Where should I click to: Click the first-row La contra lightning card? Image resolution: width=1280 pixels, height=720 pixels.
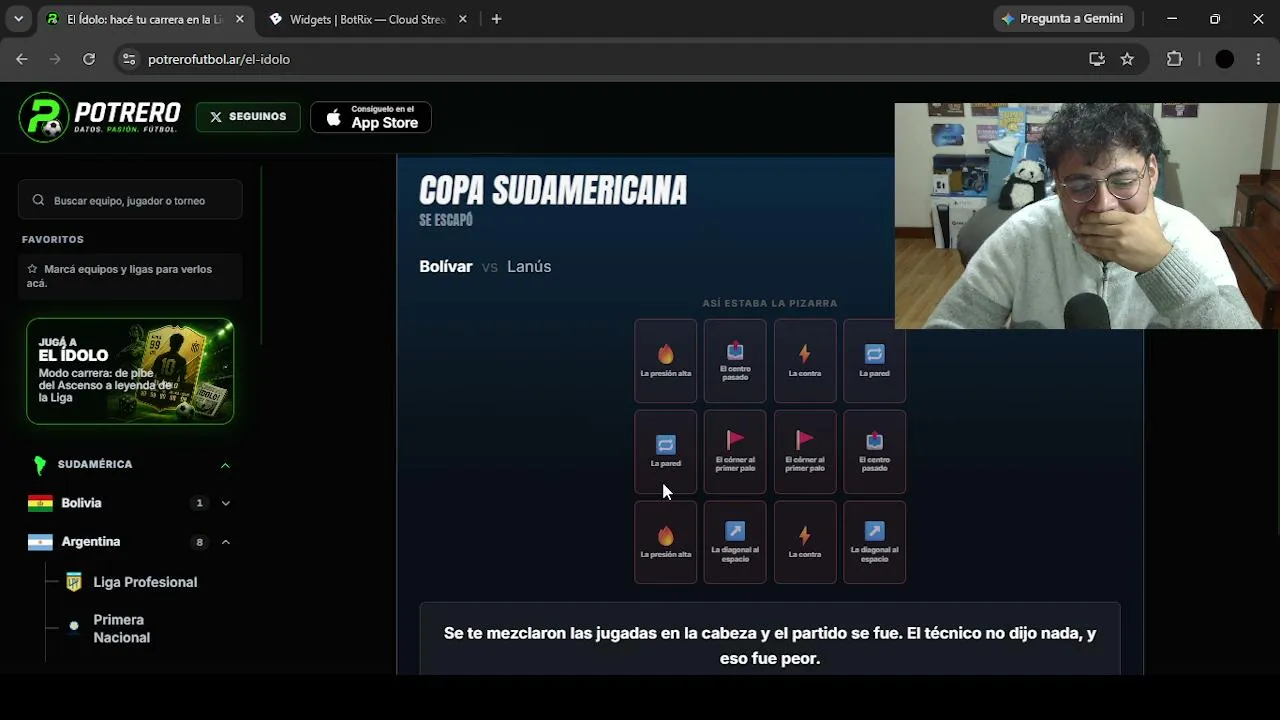[x=805, y=361]
